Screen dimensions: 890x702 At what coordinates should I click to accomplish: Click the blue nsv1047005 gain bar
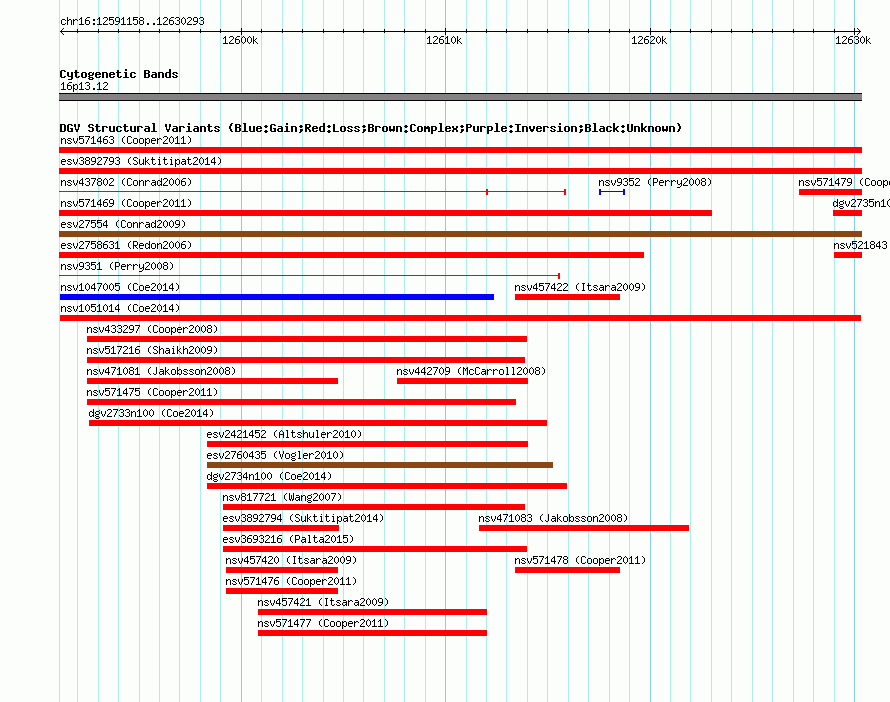point(277,297)
